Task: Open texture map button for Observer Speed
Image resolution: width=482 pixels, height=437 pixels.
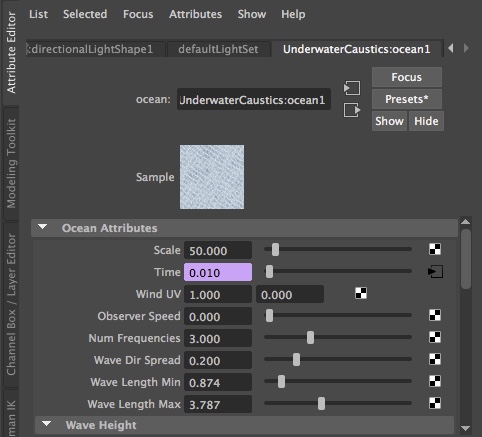Action: 435,315
